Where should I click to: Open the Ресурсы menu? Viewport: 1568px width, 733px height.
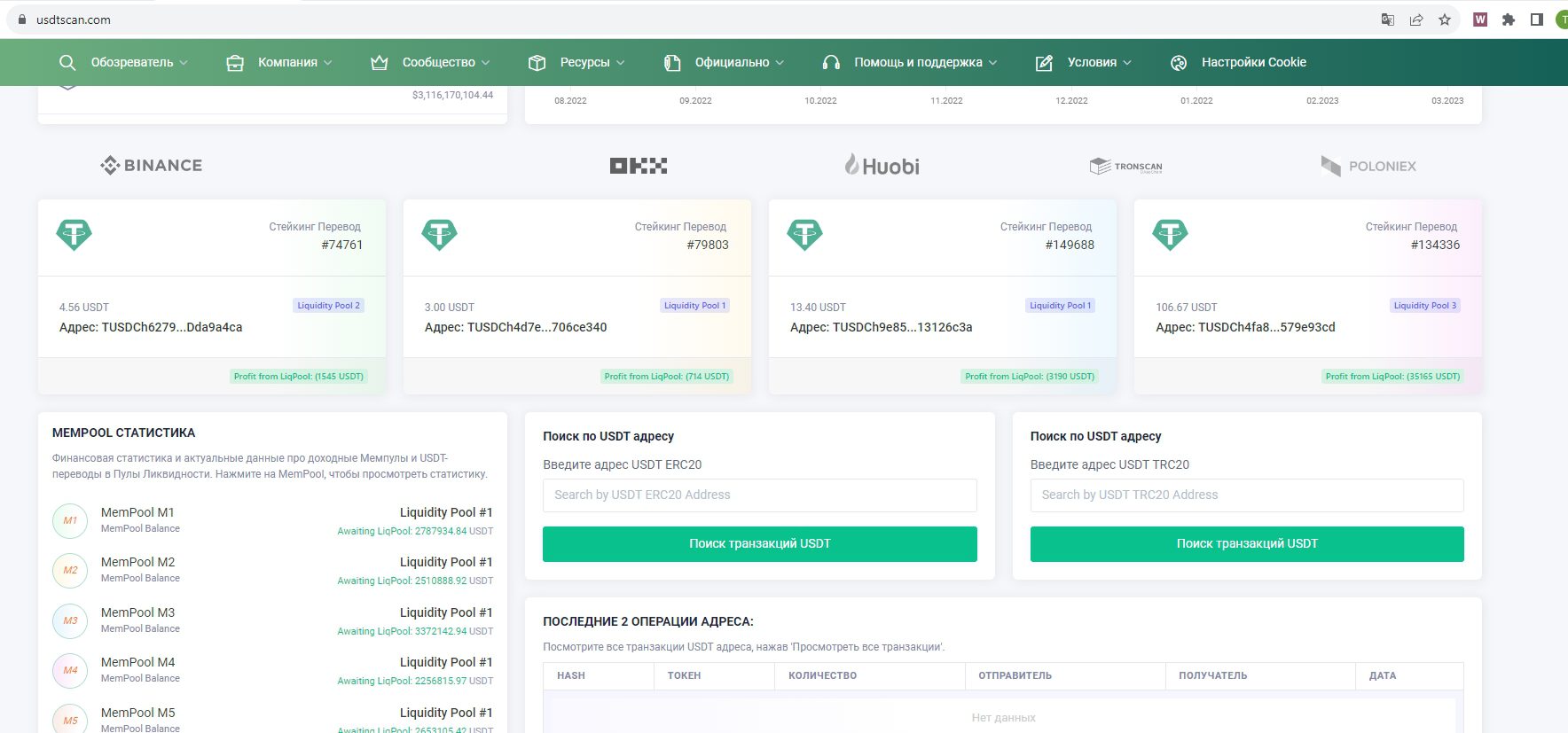pyautogui.click(x=584, y=62)
